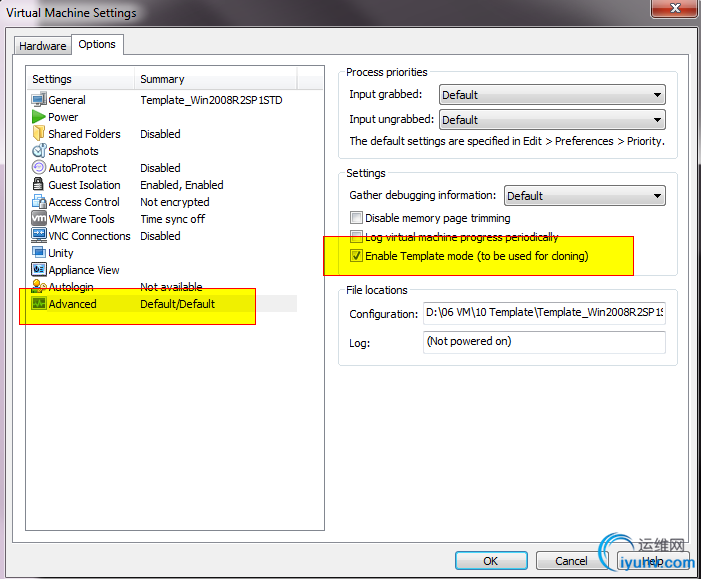Click the AutoProtect clock icon
Screen dimensions: 701x579
pos(39,168)
